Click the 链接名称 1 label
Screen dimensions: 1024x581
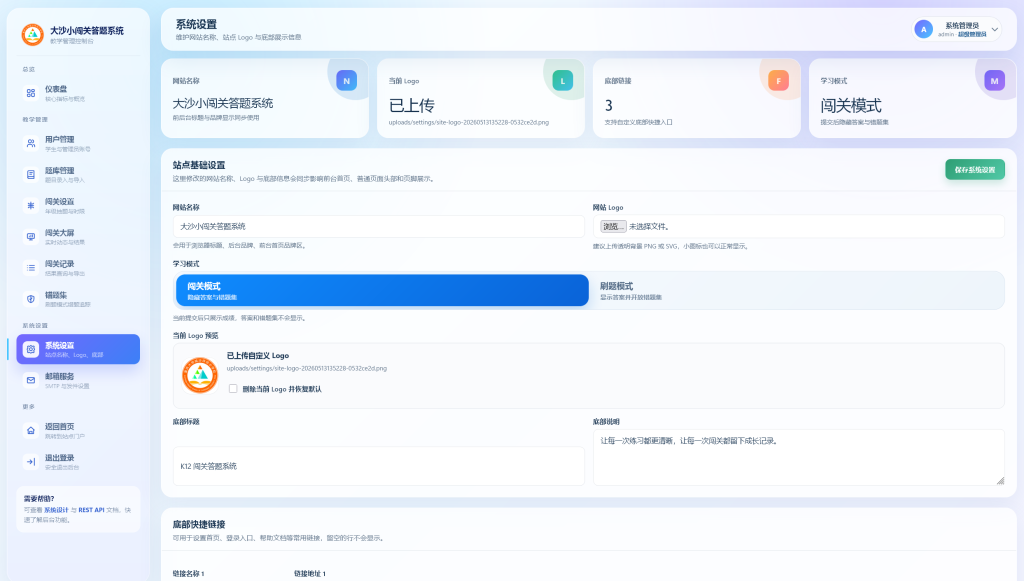[x=188, y=574]
